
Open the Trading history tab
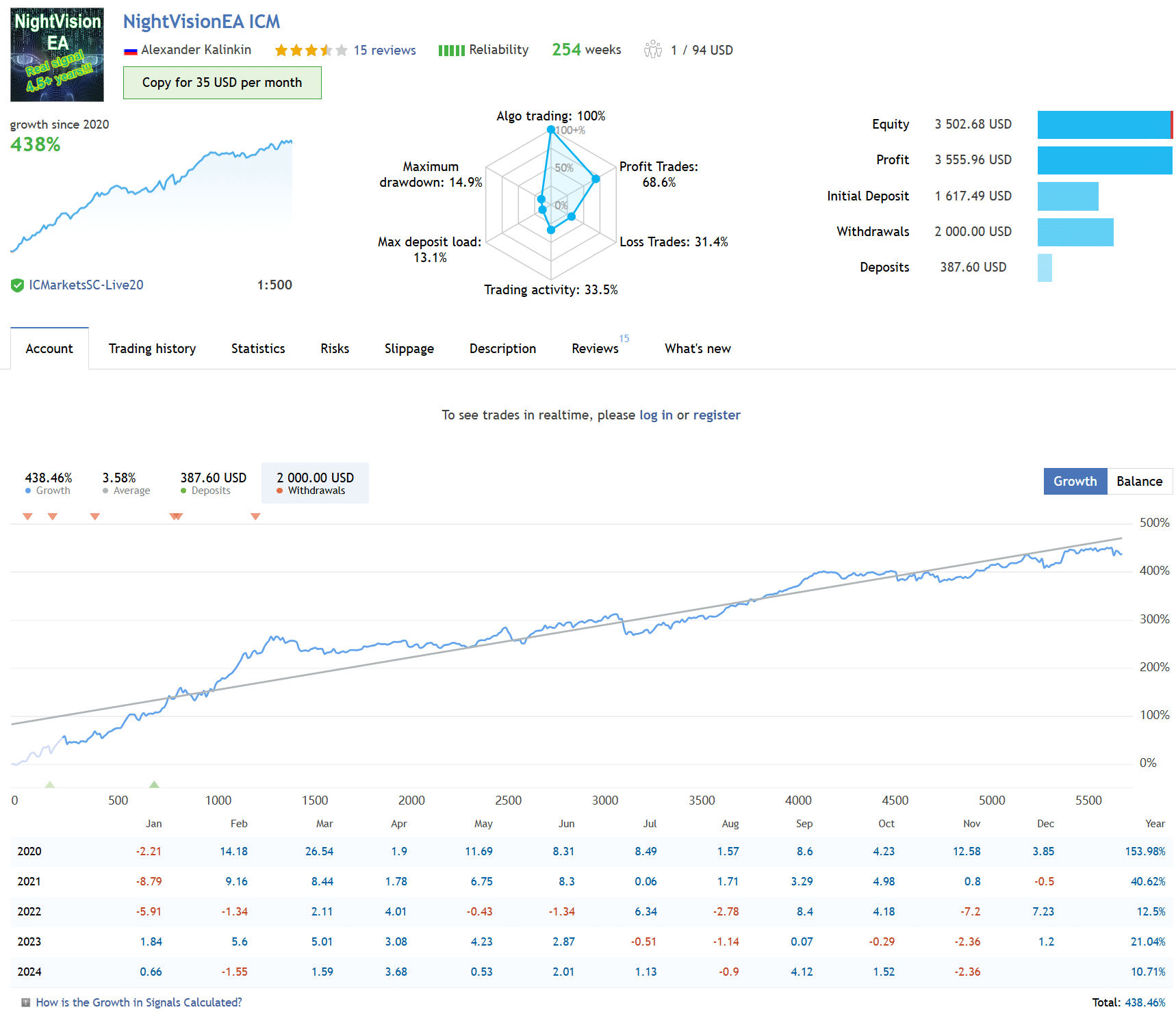point(152,349)
